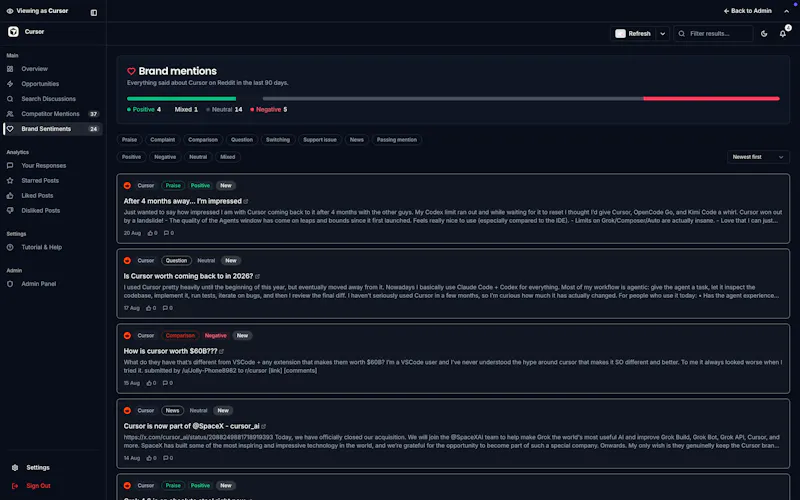The height and width of the screenshot is (500, 800).
Task: Toggle the Question category filter chip
Action: (242, 140)
